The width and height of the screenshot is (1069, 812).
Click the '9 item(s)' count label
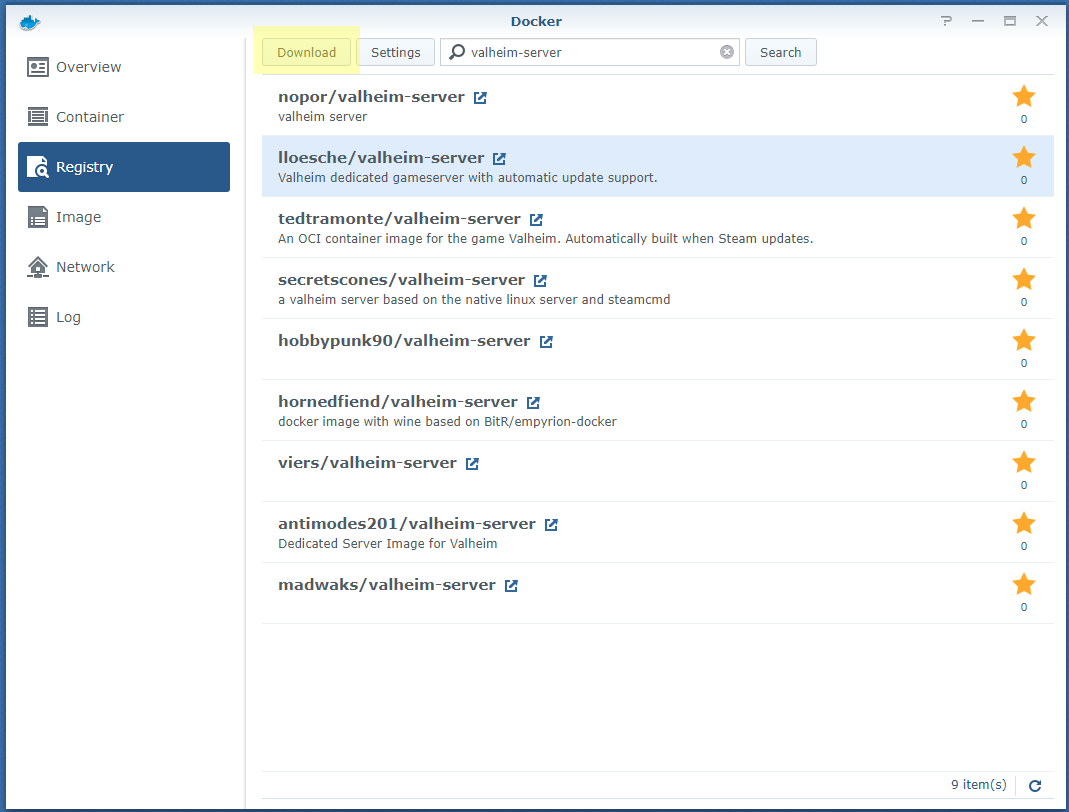[x=978, y=785]
